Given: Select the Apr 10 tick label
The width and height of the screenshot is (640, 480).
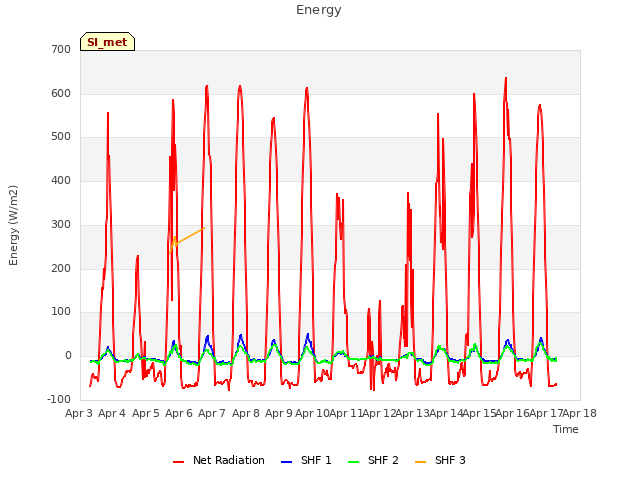Looking at the screenshot, I should click(x=312, y=413).
